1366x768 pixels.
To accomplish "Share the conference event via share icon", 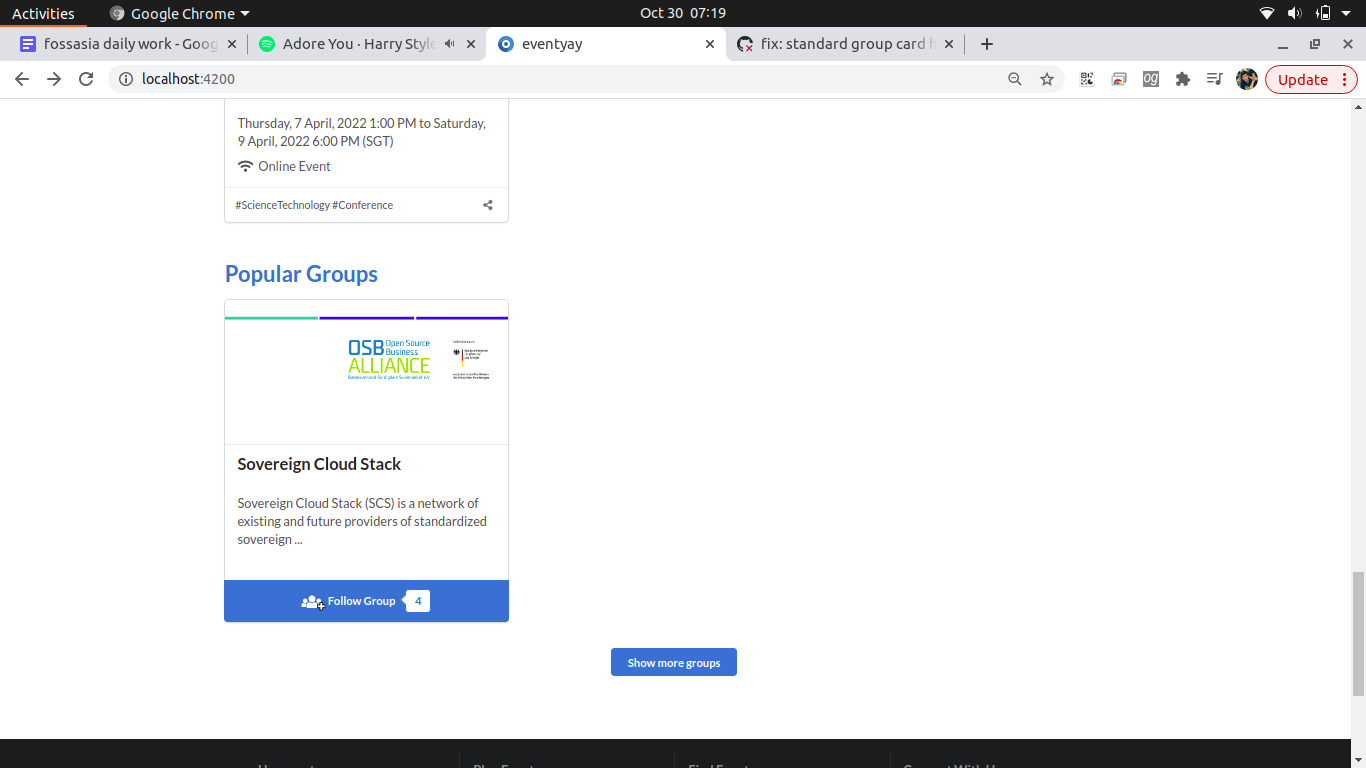I will [x=488, y=205].
